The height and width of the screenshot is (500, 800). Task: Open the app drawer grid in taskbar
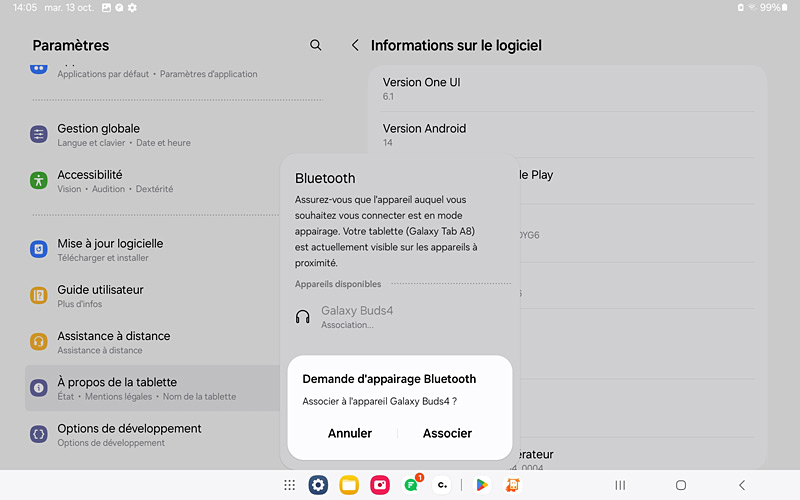tap(289, 485)
